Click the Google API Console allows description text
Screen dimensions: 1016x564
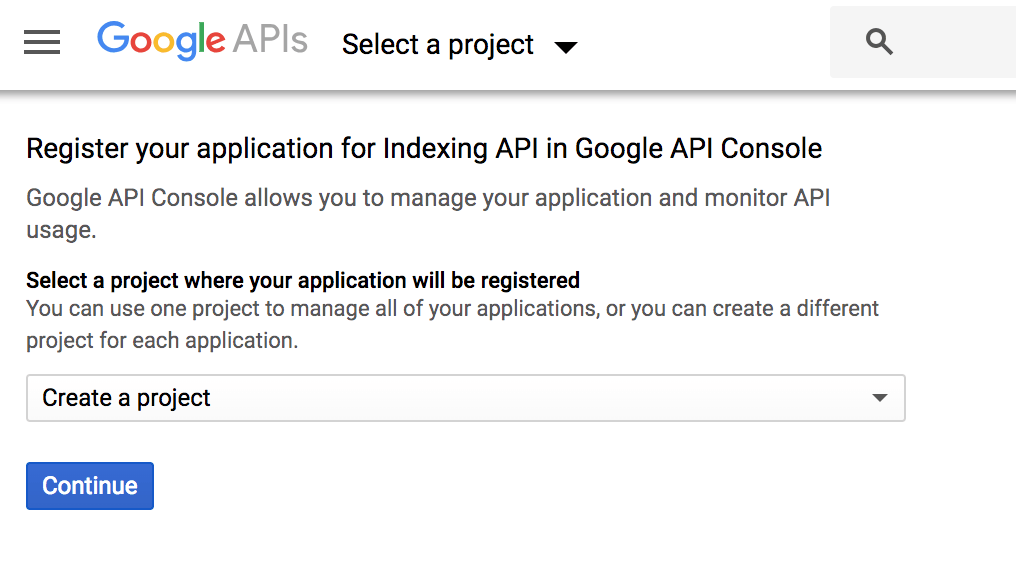pos(428,213)
